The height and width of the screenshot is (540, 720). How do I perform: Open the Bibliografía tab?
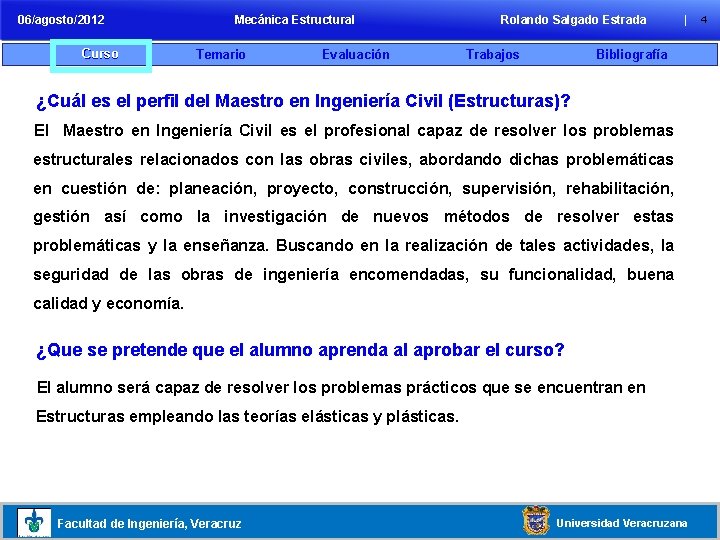[631, 55]
